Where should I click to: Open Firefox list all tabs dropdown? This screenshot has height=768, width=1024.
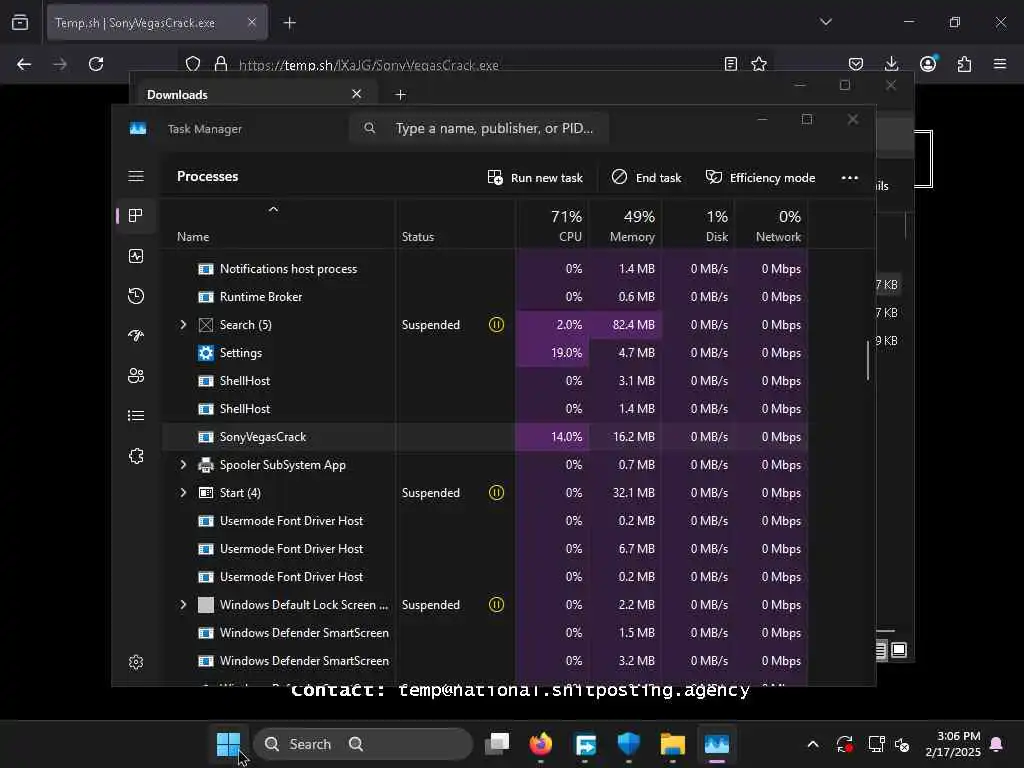point(826,22)
